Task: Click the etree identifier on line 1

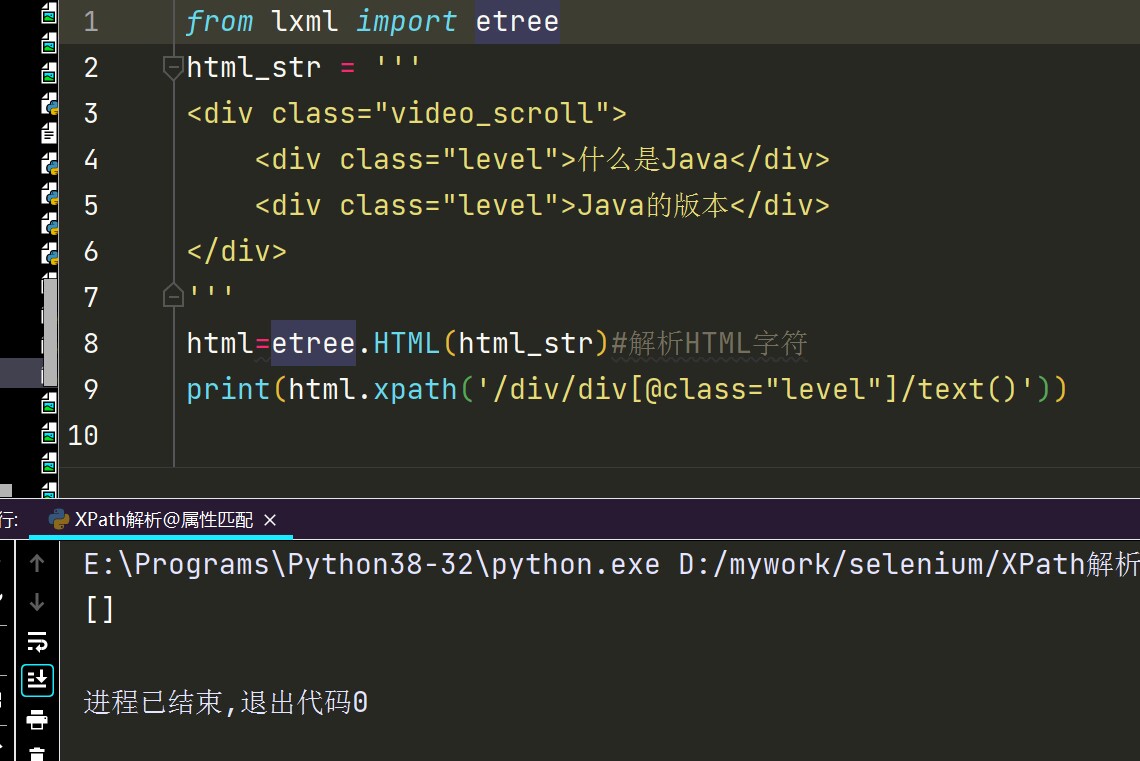Action: pyautogui.click(x=517, y=22)
